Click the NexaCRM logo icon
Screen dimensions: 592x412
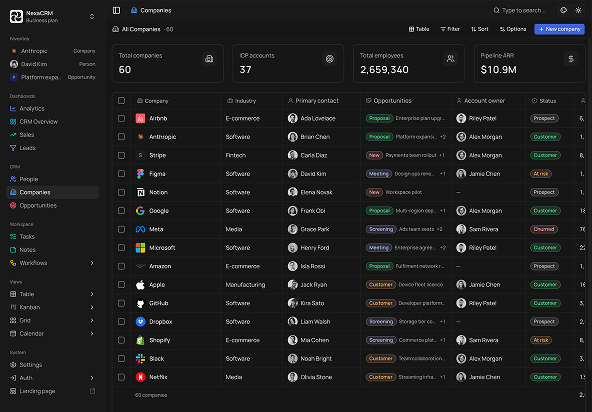point(16,17)
